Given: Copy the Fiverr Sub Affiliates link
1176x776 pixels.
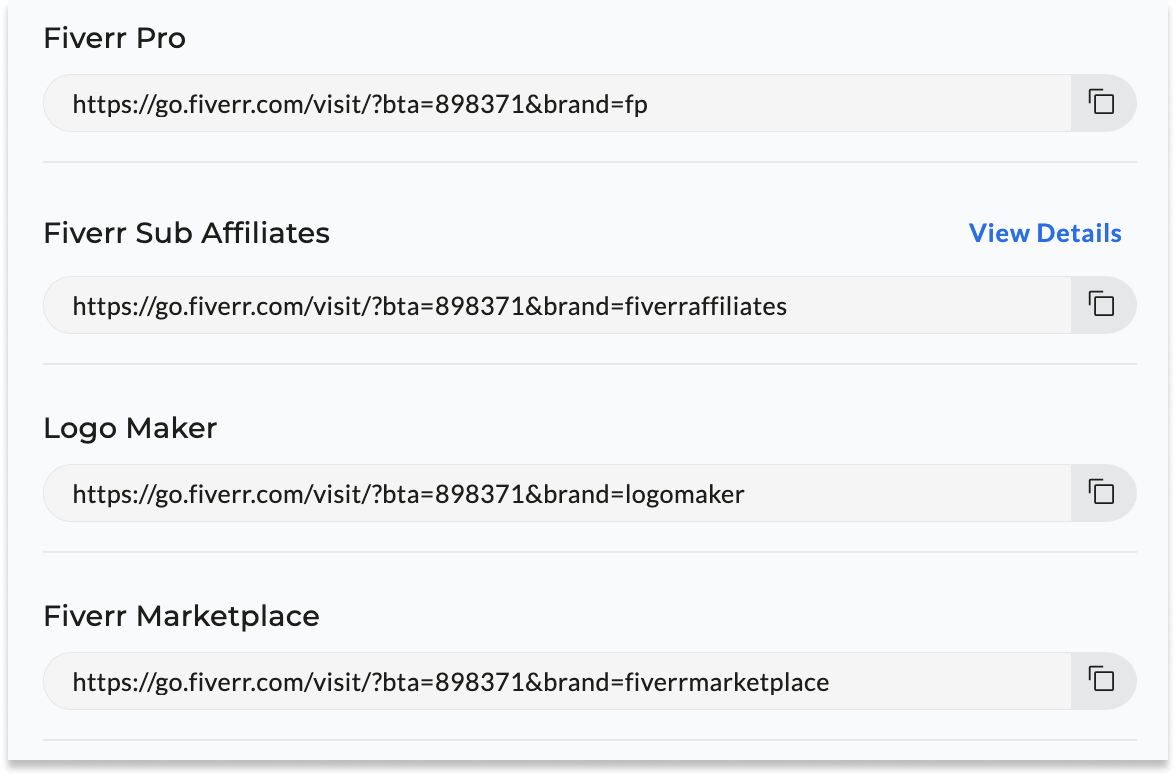Looking at the screenshot, I should coord(1102,305).
